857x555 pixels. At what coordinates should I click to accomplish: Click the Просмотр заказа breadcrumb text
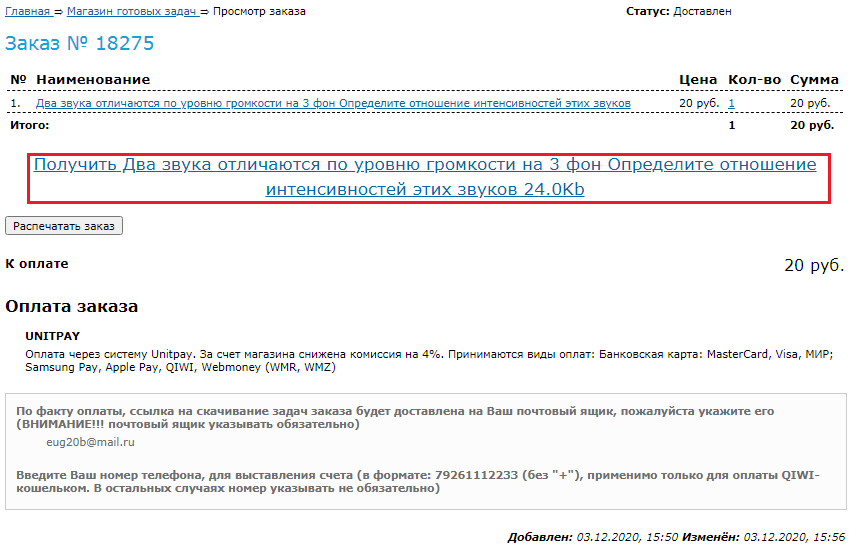tap(259, 11)
